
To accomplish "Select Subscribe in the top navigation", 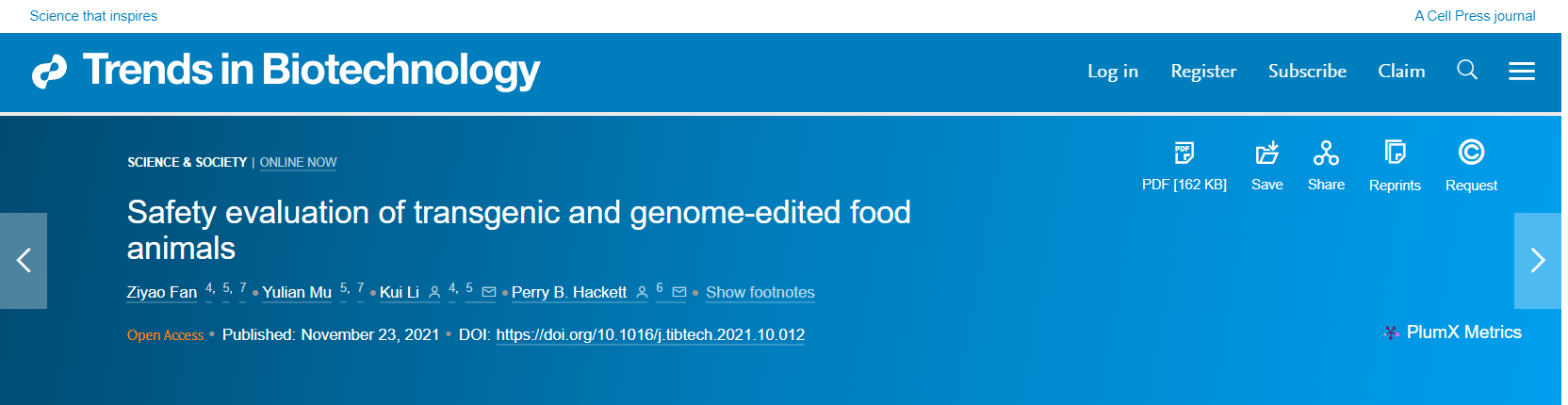I will (x=1307, y=72).
